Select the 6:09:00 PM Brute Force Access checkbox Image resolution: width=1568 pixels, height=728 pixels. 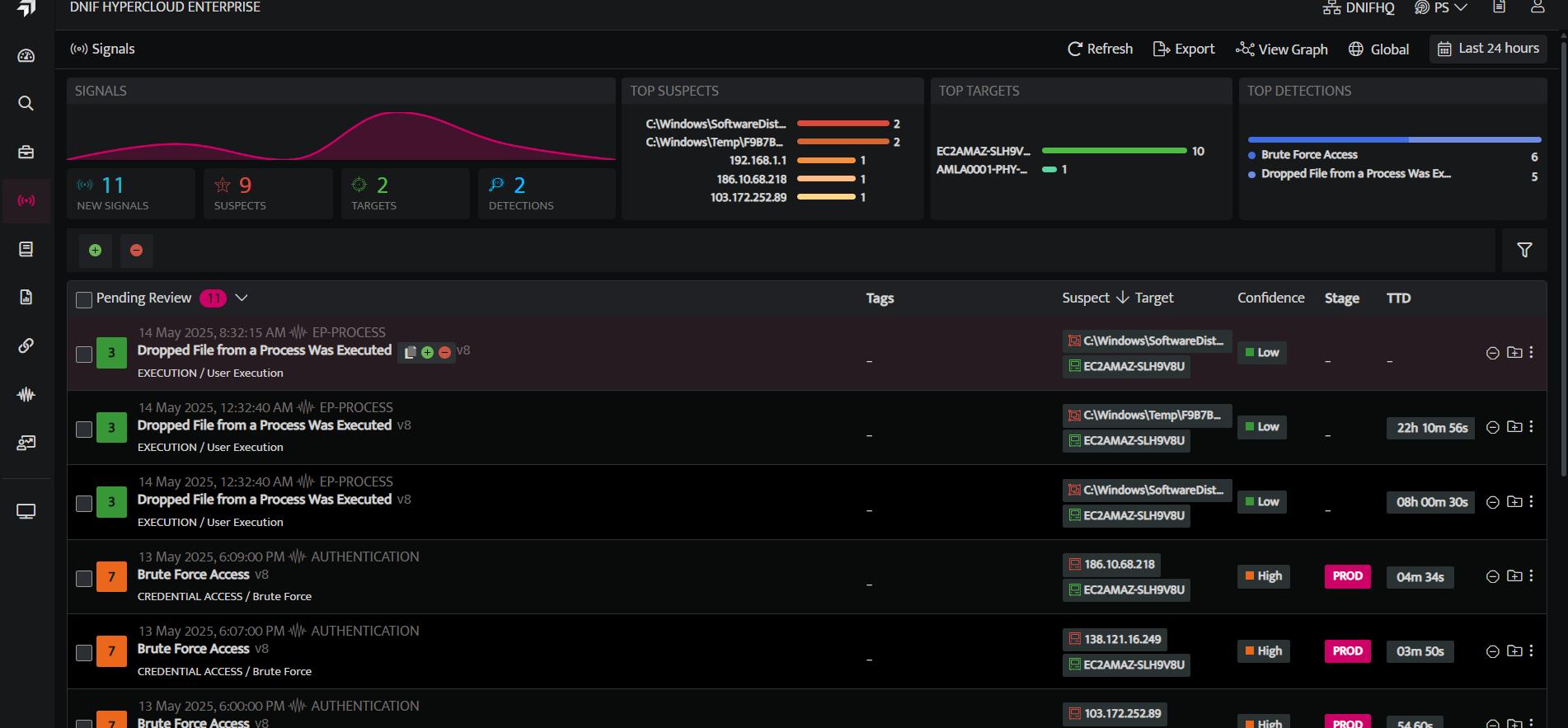point(84,579)
